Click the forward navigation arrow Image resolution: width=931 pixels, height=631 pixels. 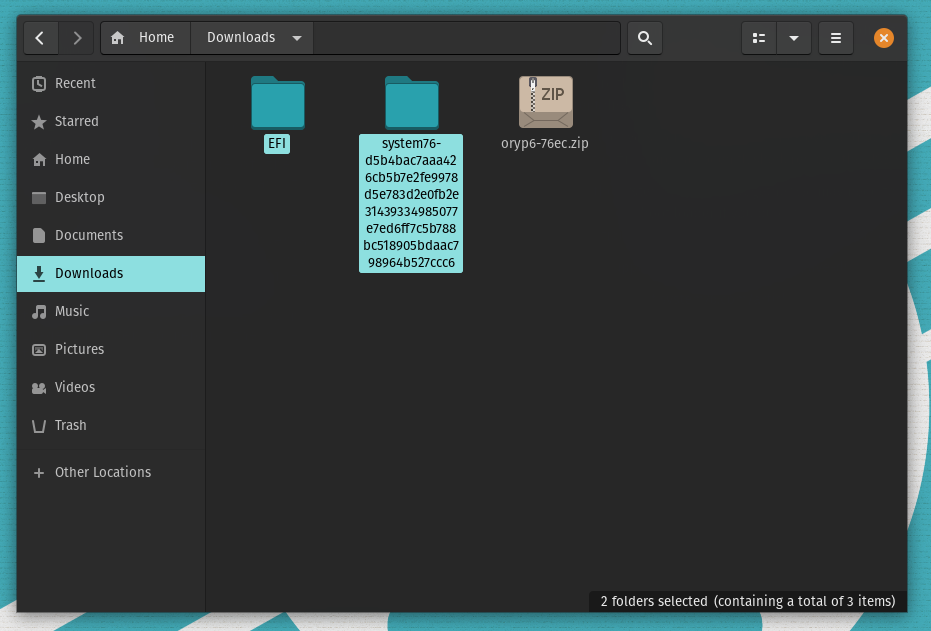[77, 38]
